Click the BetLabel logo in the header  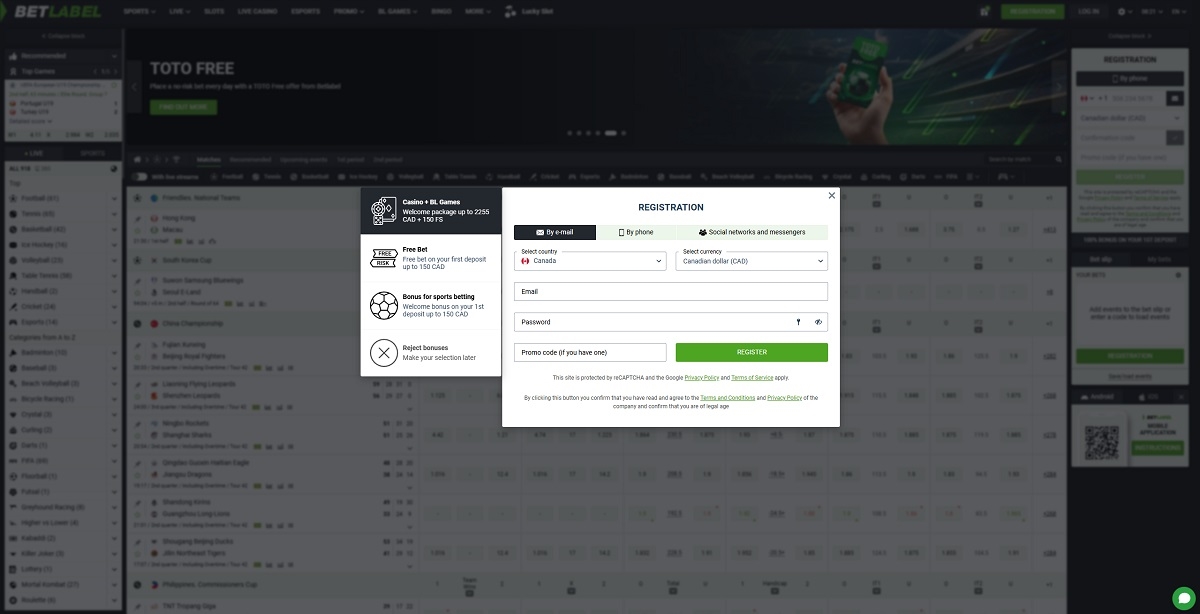coord(58,12)
